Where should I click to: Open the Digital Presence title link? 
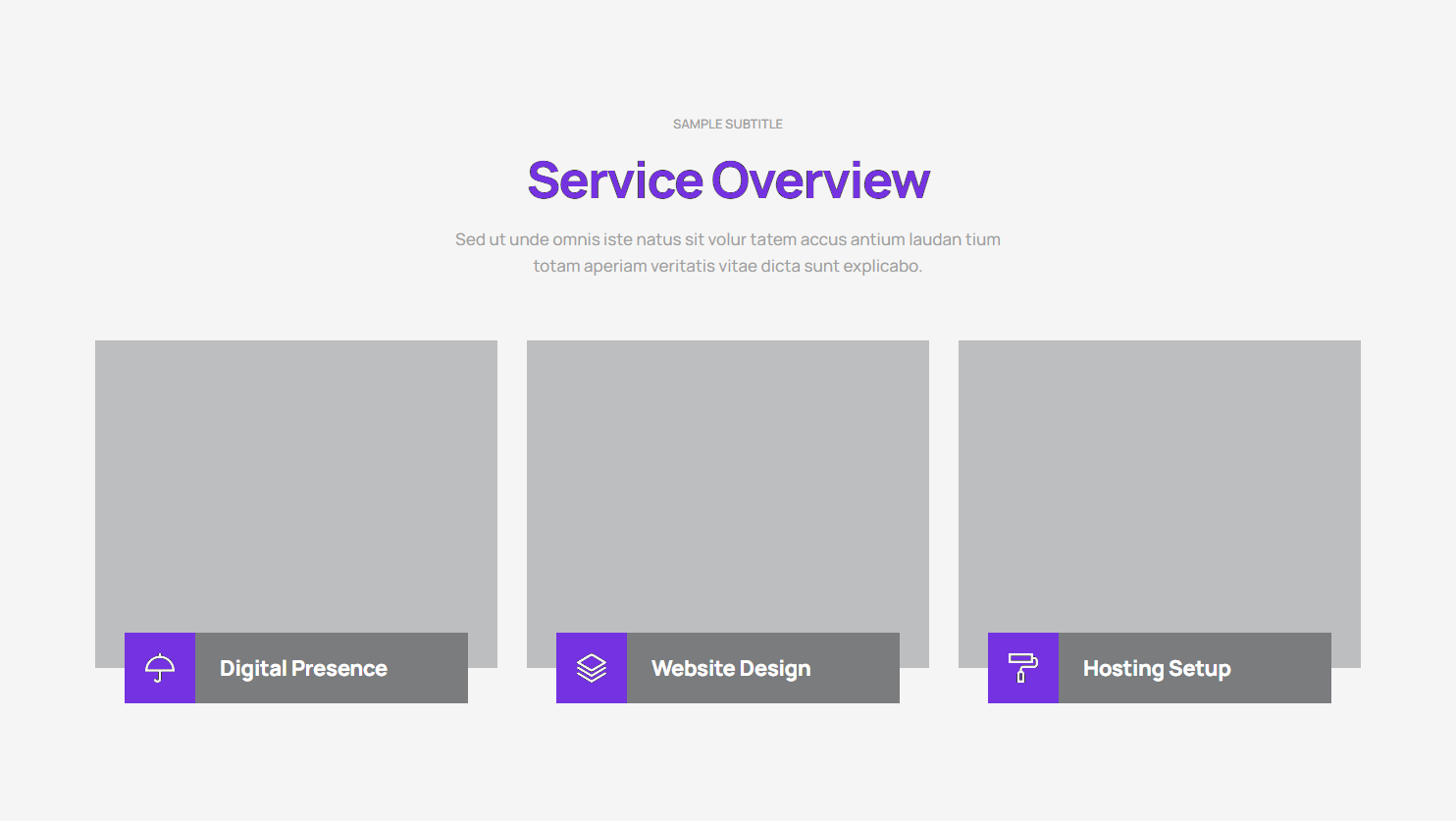click(x=303, y=668)
